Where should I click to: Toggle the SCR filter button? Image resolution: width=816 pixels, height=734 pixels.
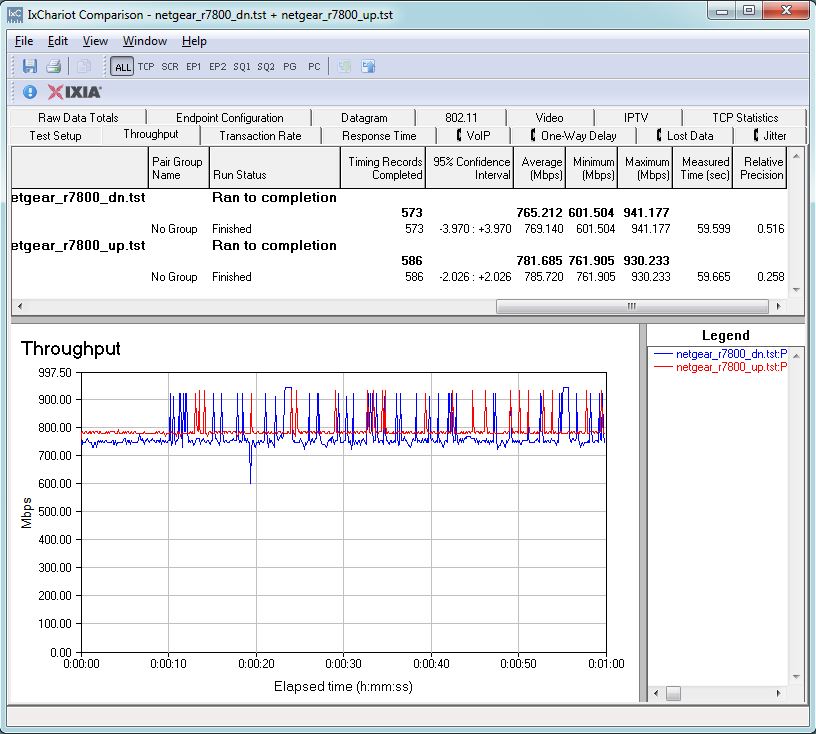pos(170,67)
